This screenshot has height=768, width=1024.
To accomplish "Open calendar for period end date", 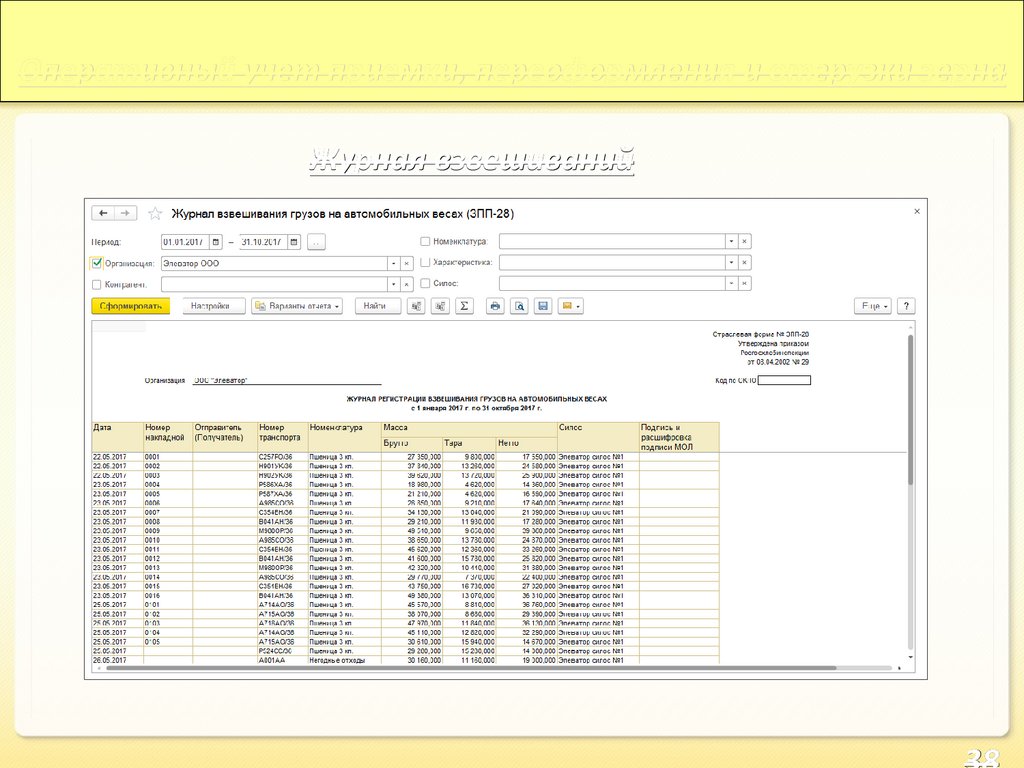I will point(294,242).
